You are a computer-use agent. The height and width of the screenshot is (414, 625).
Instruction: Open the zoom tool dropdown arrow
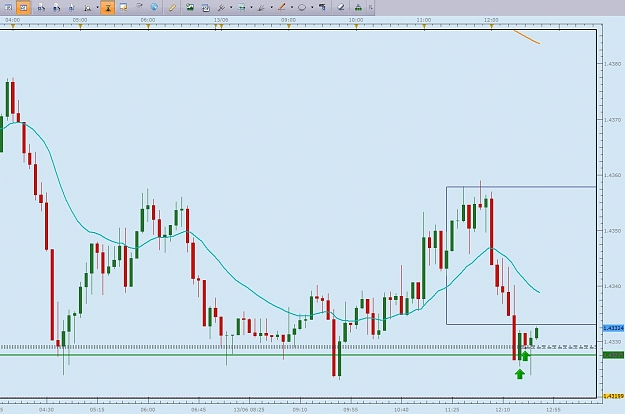pos(98,7)
